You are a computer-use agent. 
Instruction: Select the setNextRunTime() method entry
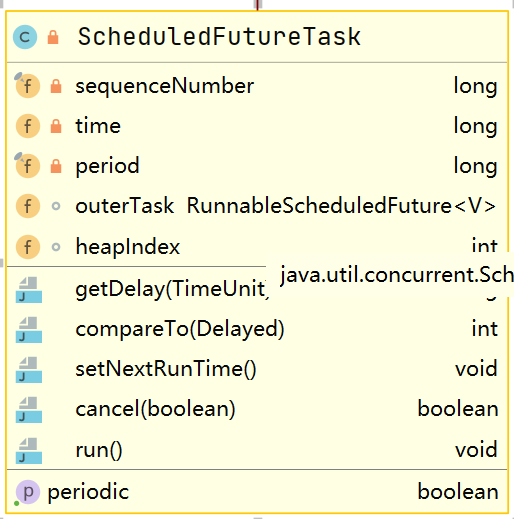[x=257, y=369]
